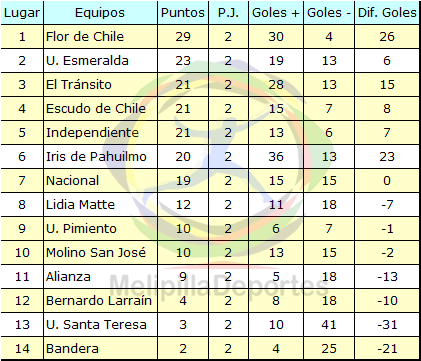The width and height of the screenshot is (421, 361).
Task: Select the 36 goals scored cell
Action: click(x=276, y=157)
